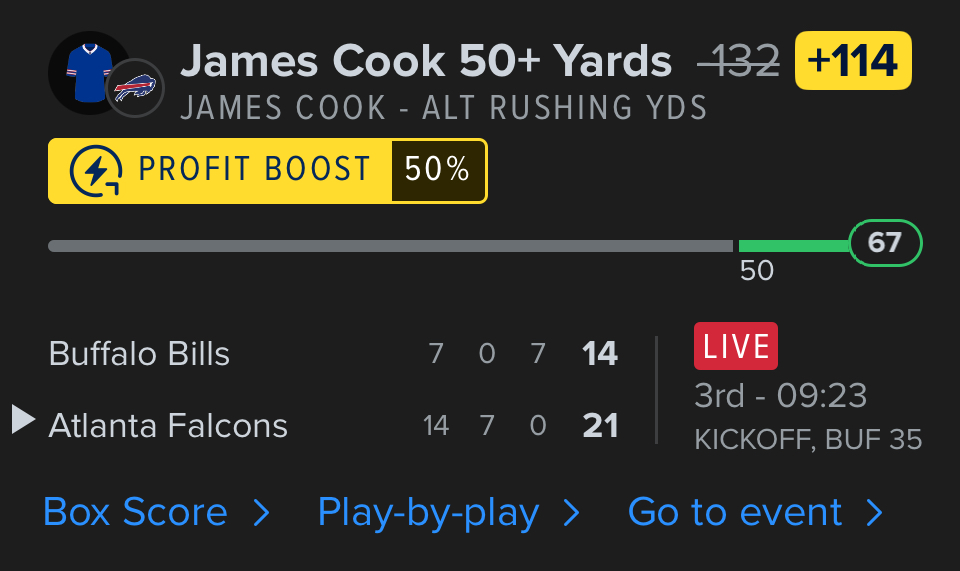Open the Box Score link
960x571 pixels.
coord(136,513)
